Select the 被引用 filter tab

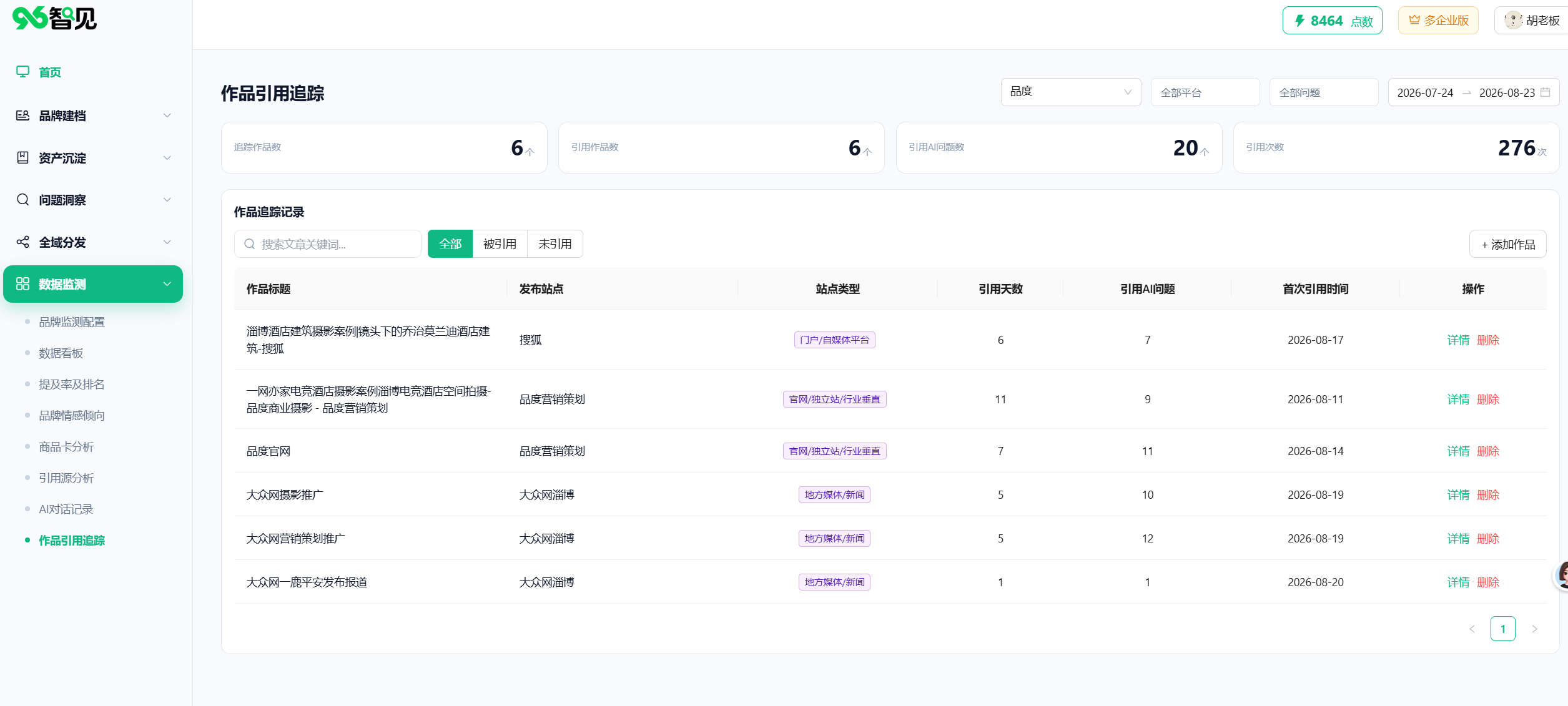click(500, 244)
